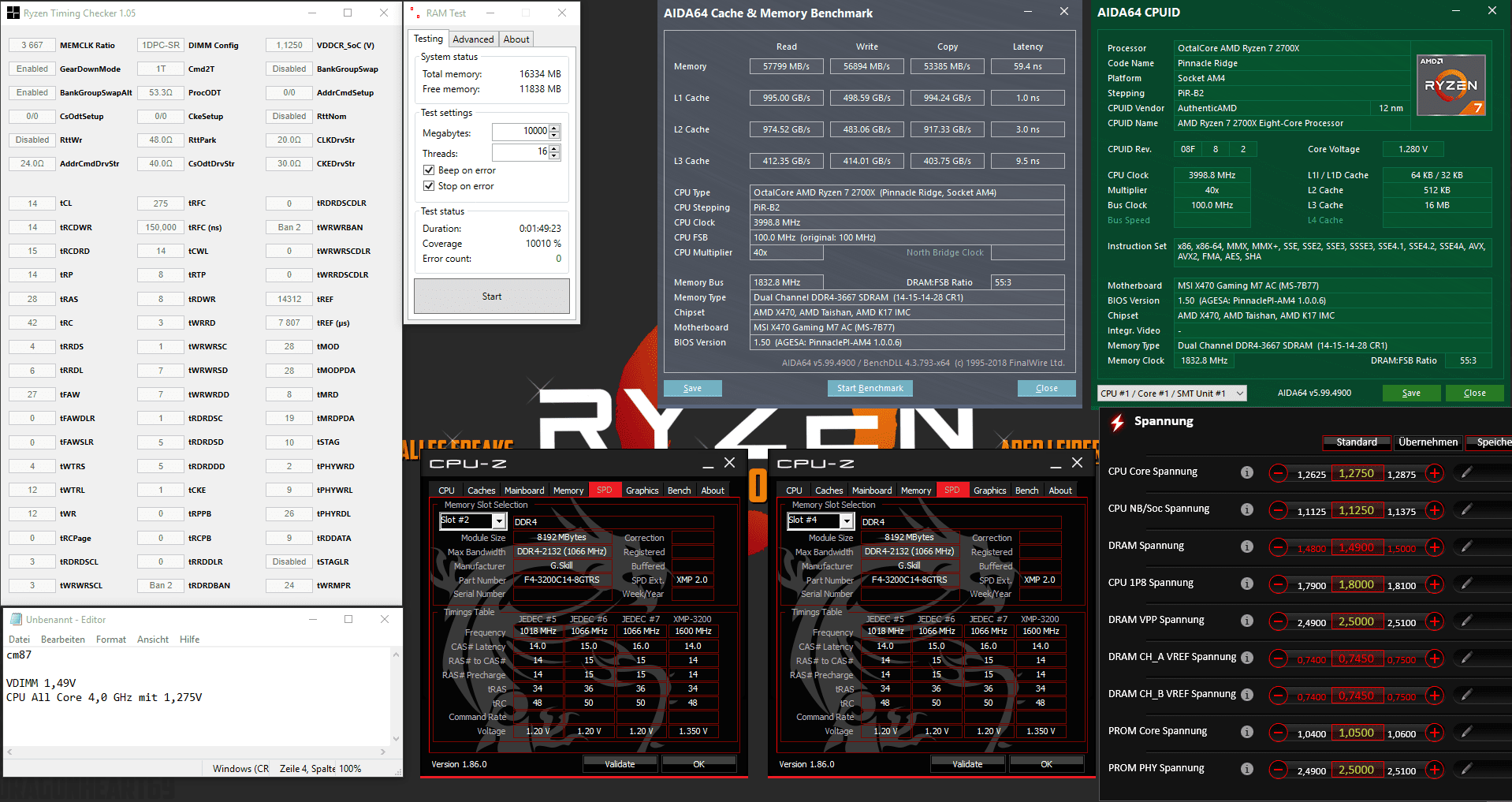Decrease DRAM Spannung with minus icon
Viewport: 1512px width, 802px height.
click(x=1279, y=547)
